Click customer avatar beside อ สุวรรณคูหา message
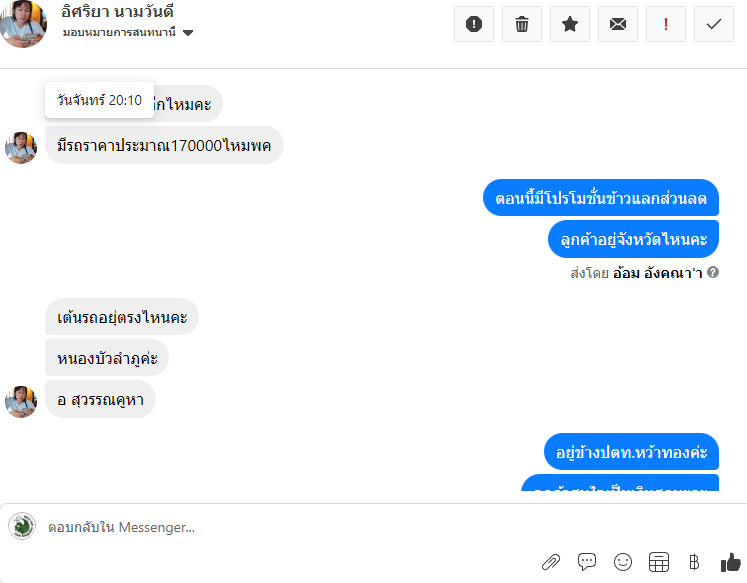747x583 pixels. click(x=21, y=402)
